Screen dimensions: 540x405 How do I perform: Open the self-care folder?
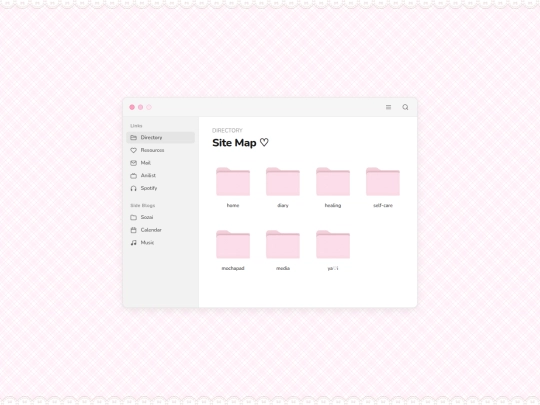[383, 188]
